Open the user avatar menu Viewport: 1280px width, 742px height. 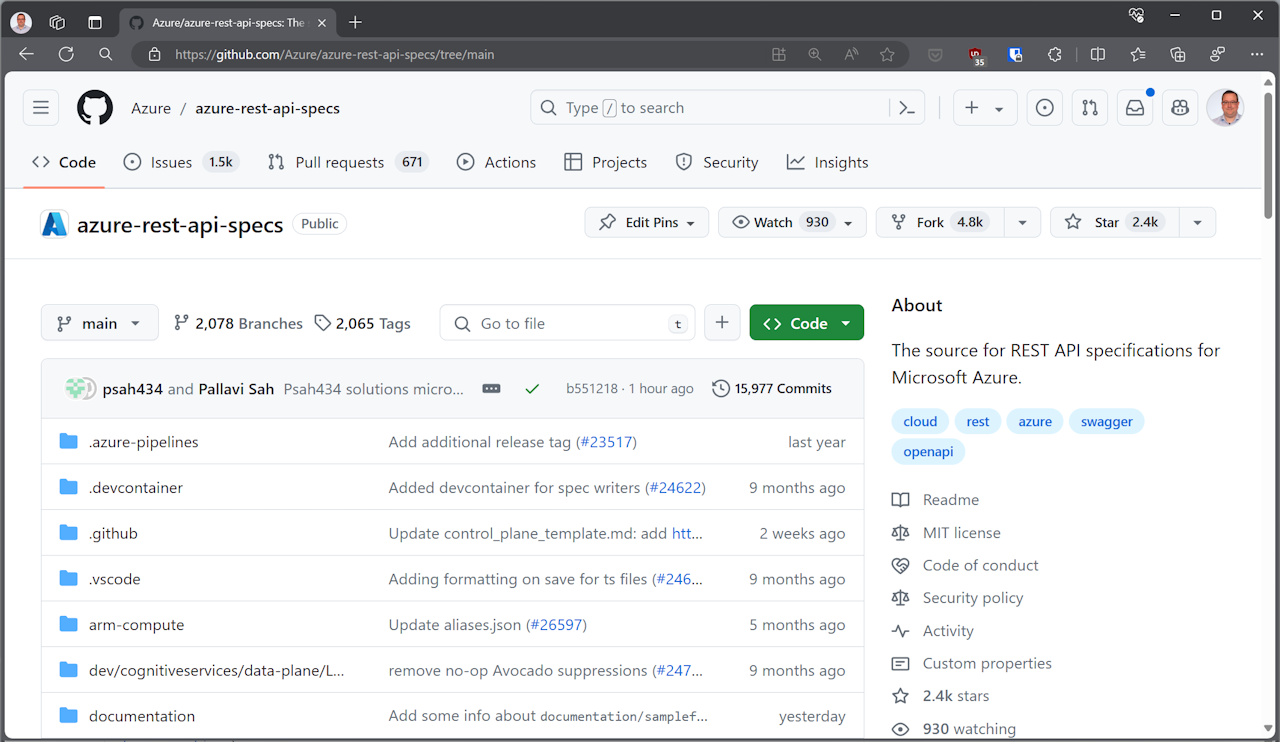(x=1225, y=108)
